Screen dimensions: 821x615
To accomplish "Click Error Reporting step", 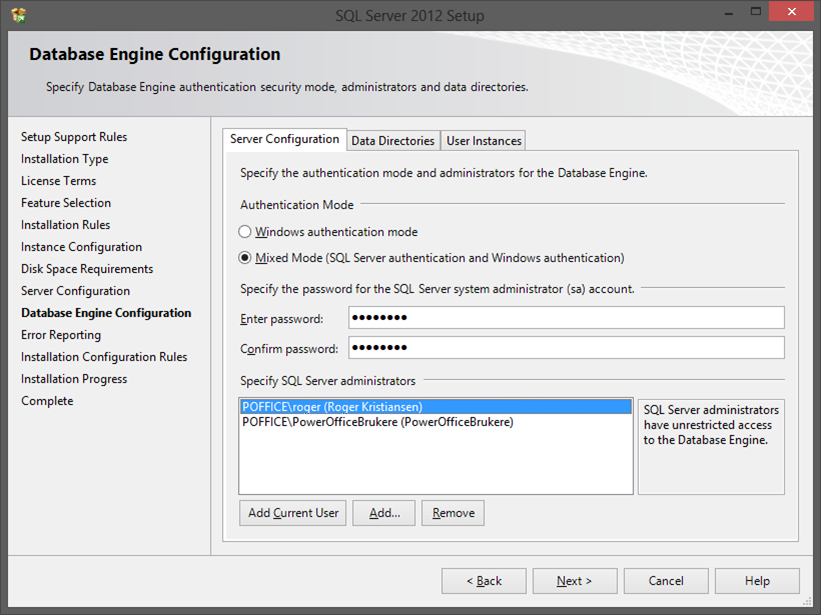I will tap(61, 334).
